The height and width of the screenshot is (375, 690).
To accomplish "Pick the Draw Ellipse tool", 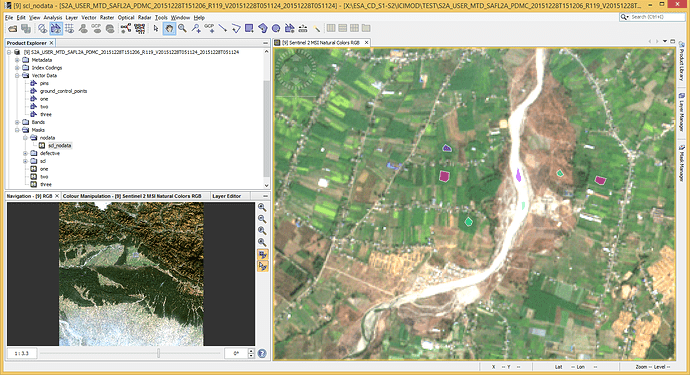I will 276,29.
